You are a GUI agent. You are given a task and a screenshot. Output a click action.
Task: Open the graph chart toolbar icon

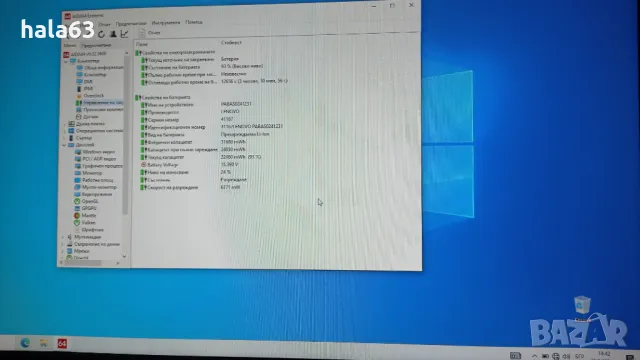[124, 34]
